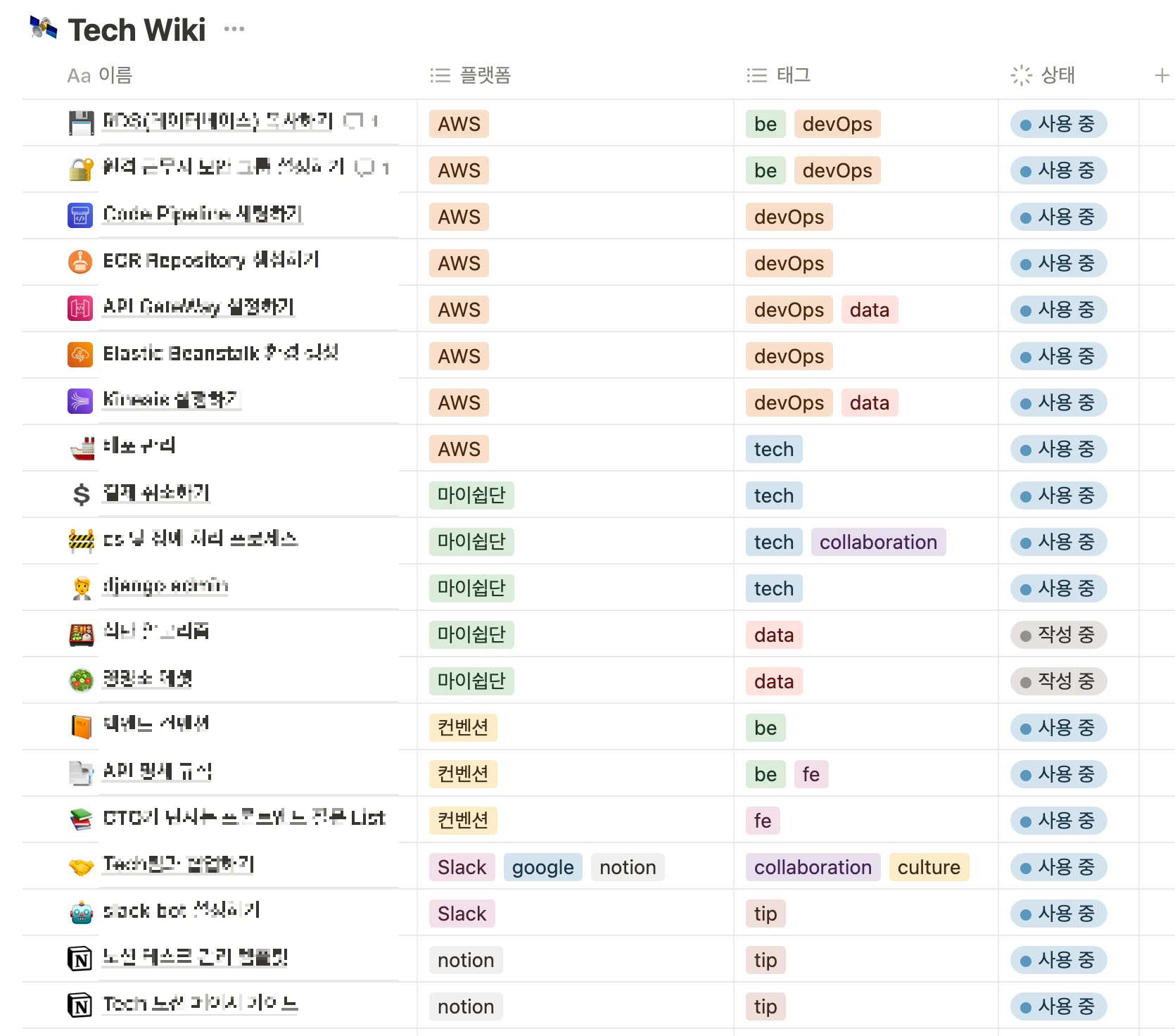Viewport: 1175px width, 1036px height.
Task: Click the orange book page icon
Action: click(82, 727)
